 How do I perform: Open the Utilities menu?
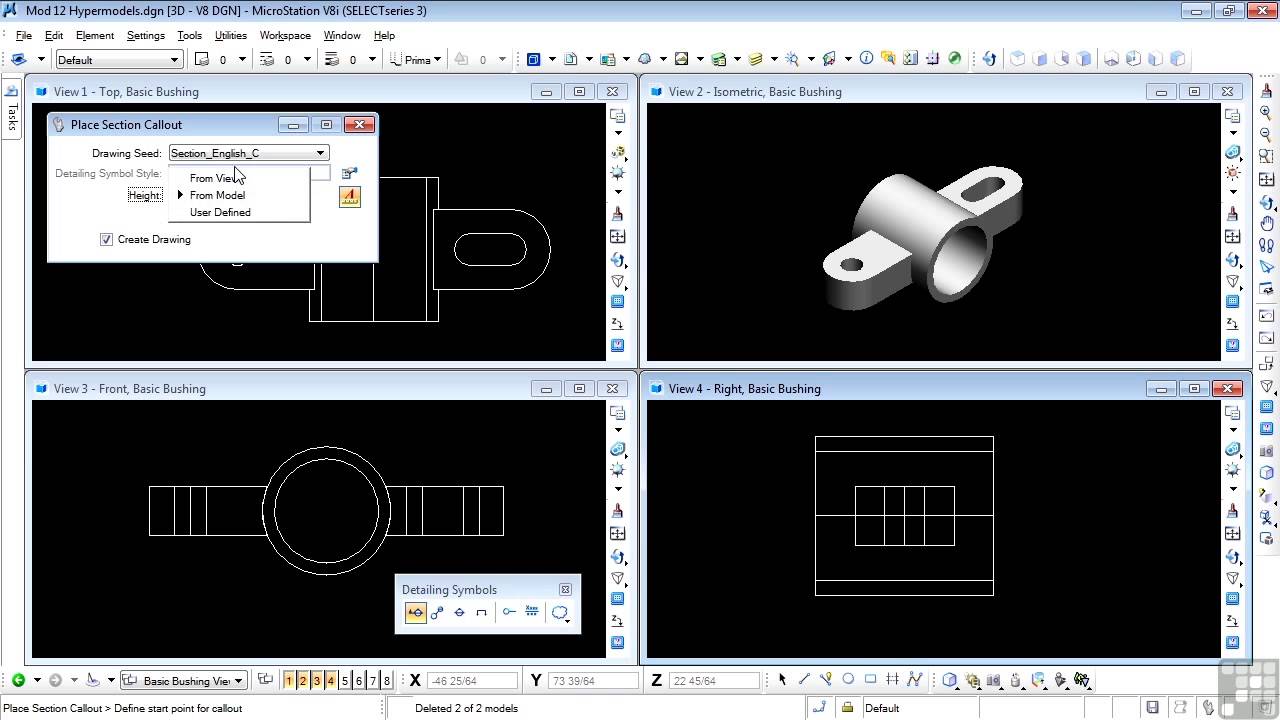pyautogui.click(x=230, y=35)
